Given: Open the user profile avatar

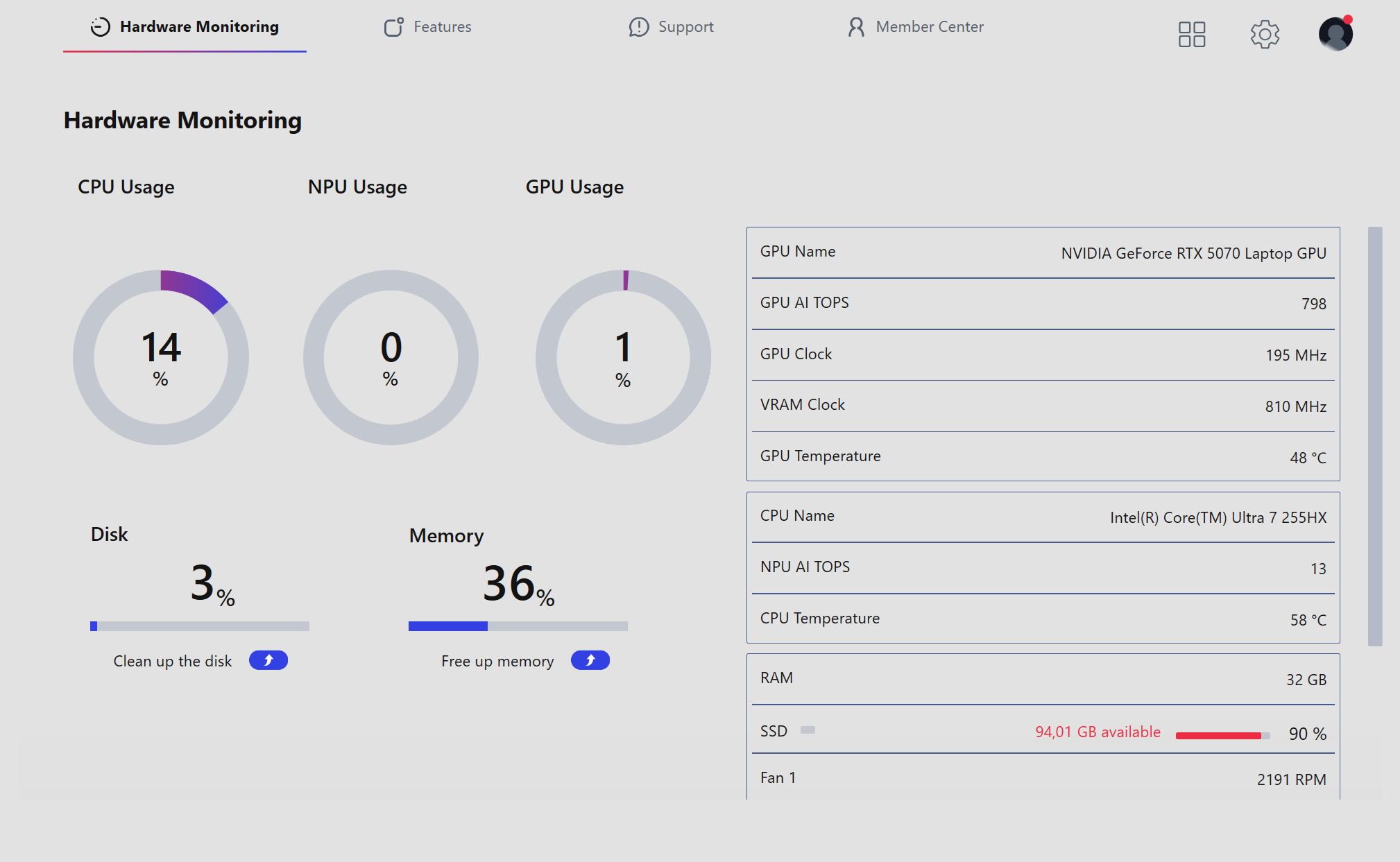Looking at the screenshot, I should pos(1335,34).
